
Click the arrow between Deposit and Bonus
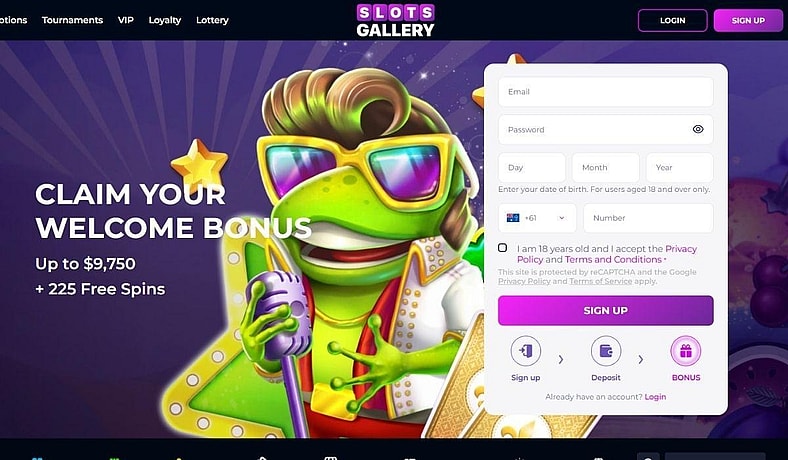641,359
